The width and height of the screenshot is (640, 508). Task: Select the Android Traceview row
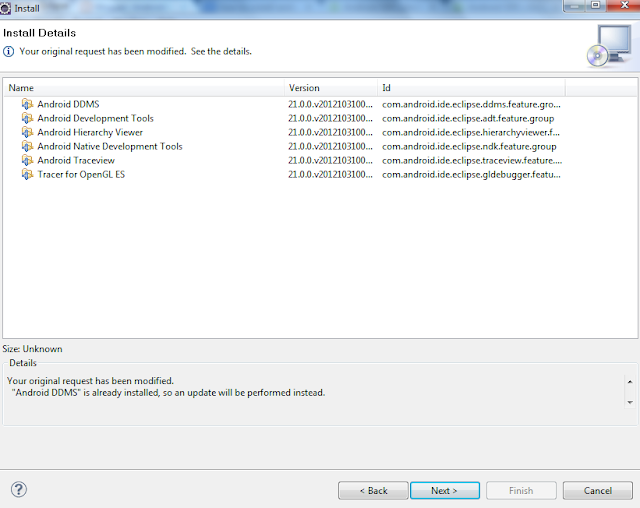(320, 160)
